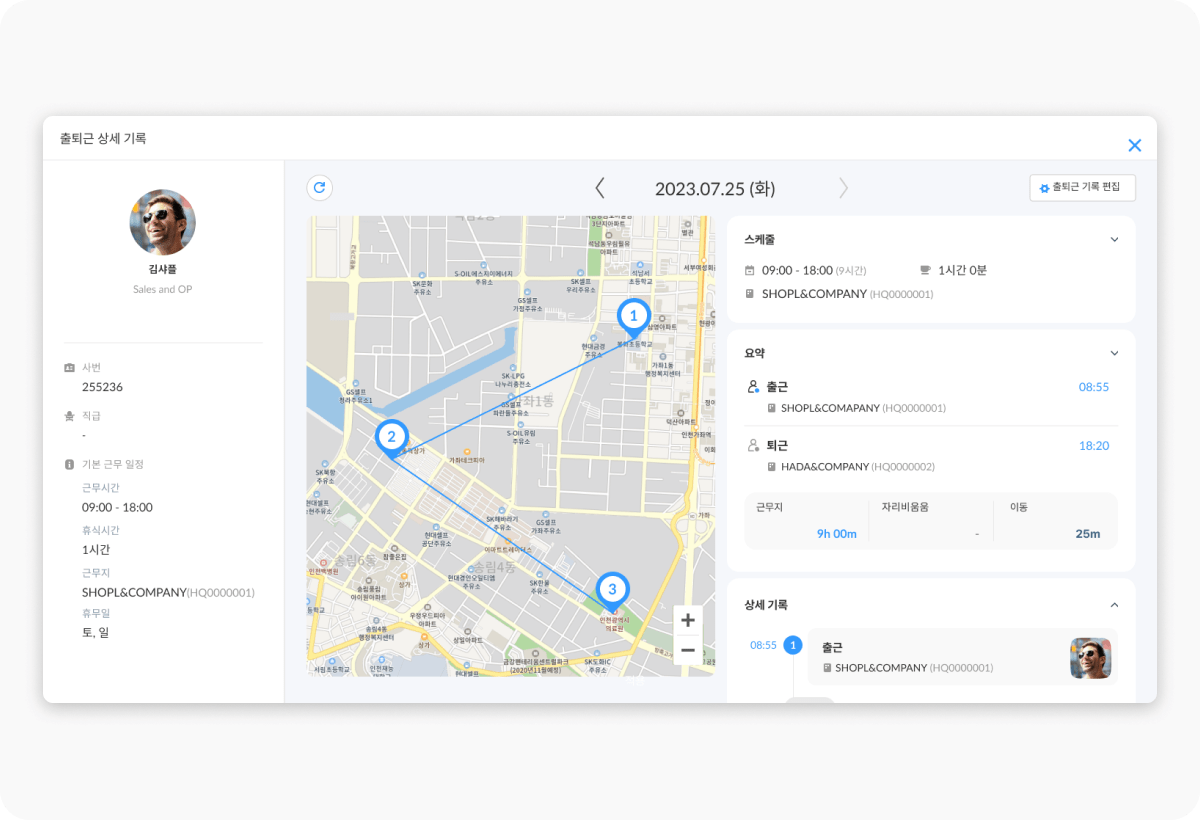
Task: Click the 기본 근무 일정 info icon
Action: 69,464
